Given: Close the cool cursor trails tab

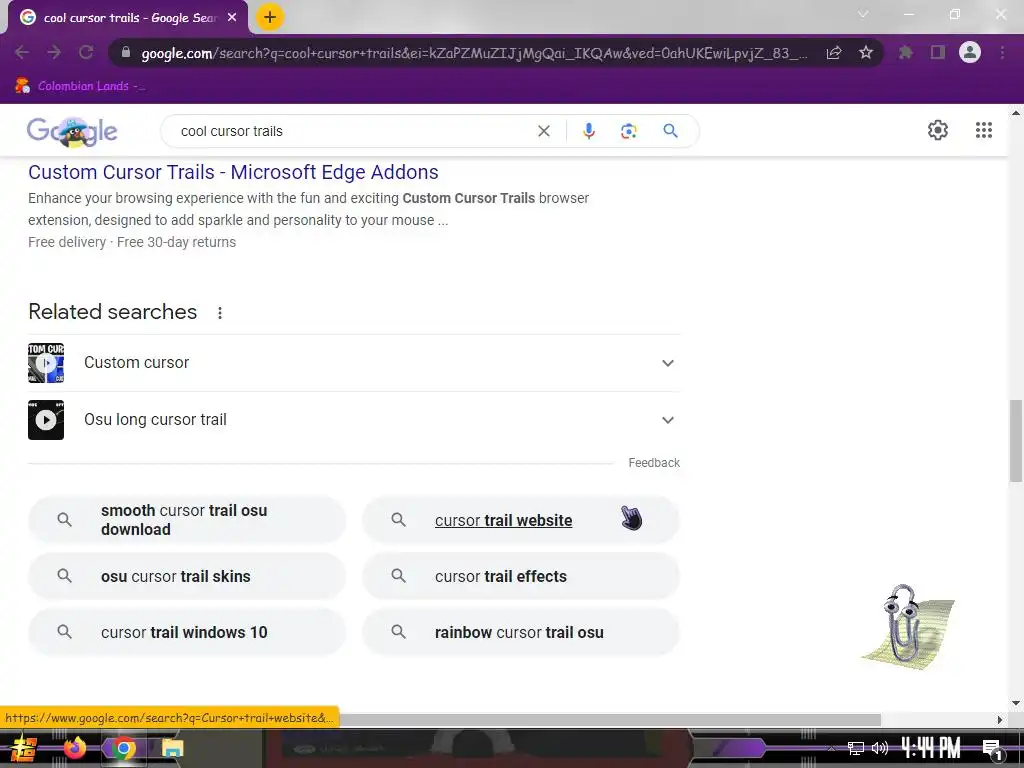Looking at the screenshot, I should click(232, 18).
